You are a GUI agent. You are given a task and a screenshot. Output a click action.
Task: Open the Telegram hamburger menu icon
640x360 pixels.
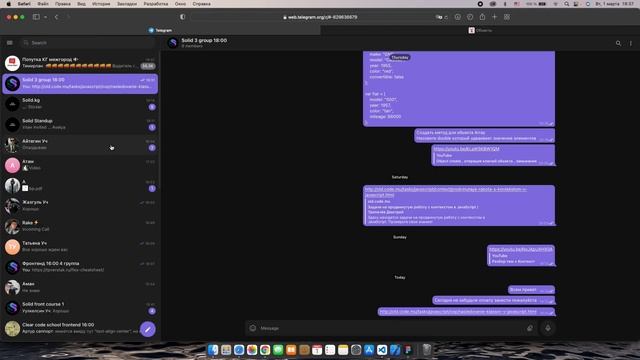click(10, 42)
